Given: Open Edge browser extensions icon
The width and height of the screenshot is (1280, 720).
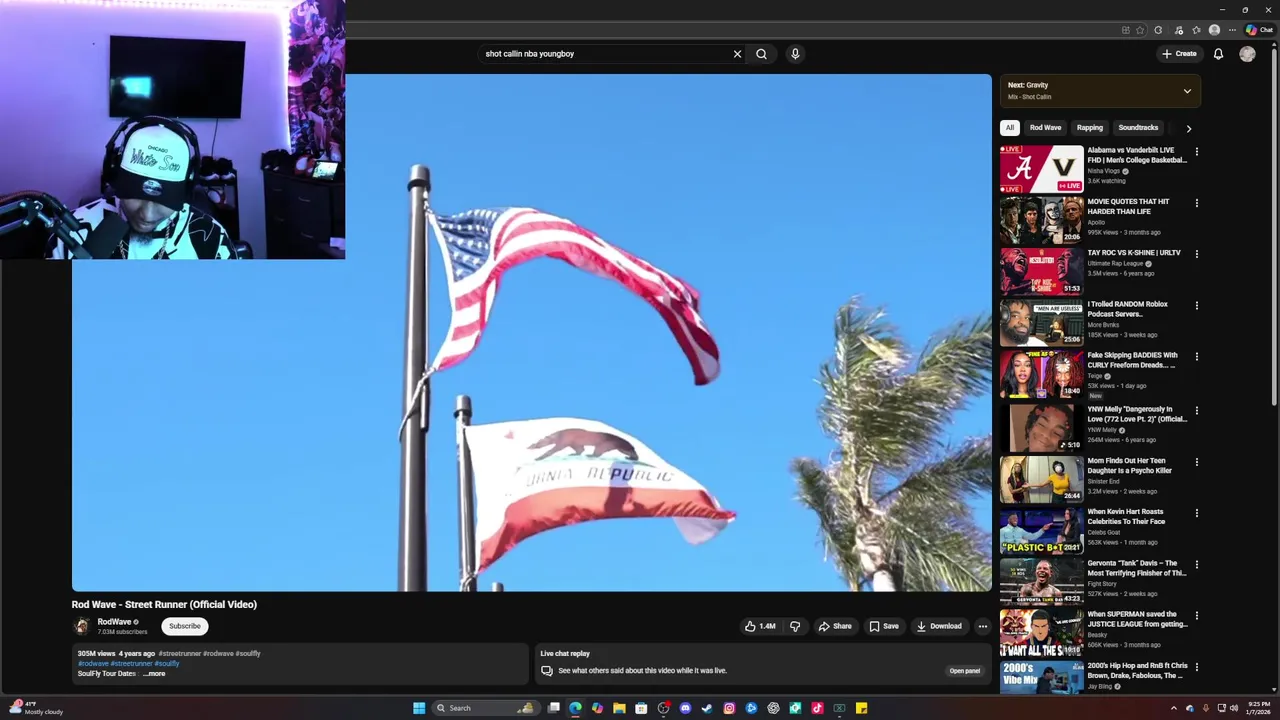Looking at the screenshot, I should point(1158,30).
